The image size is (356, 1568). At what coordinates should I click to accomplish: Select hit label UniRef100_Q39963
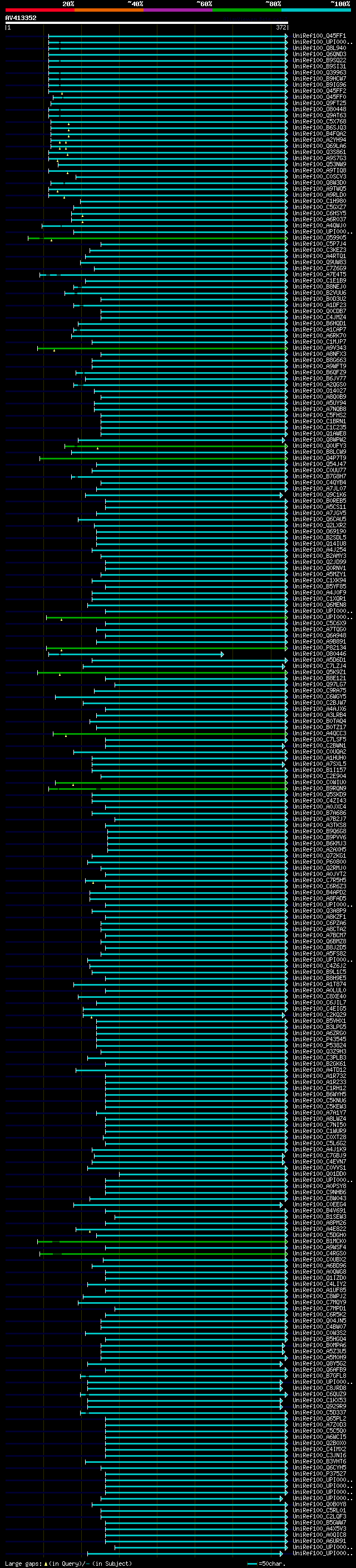[x=319, y=72]
